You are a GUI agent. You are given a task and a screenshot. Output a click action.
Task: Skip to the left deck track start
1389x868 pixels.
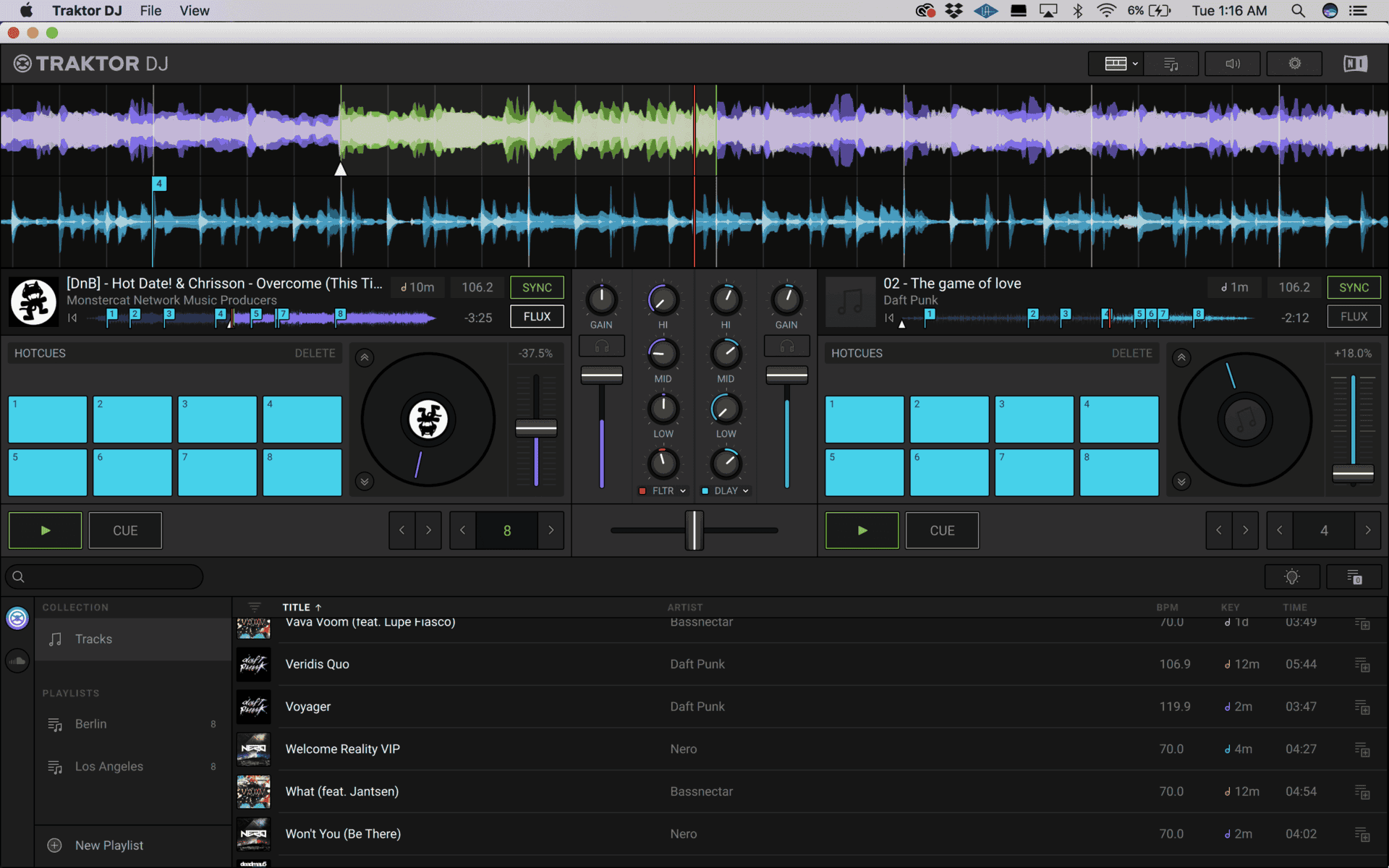tap(72, 318)
